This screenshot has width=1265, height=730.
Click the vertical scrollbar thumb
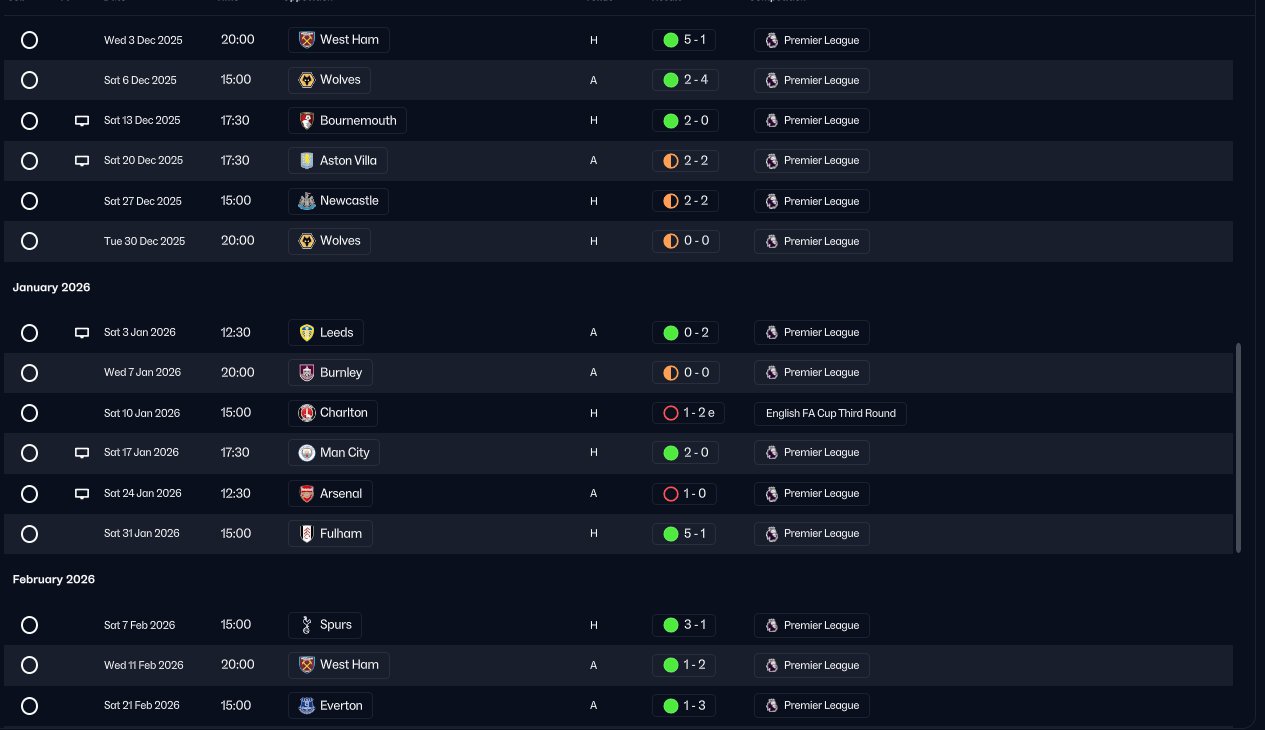pos(1238,447)
